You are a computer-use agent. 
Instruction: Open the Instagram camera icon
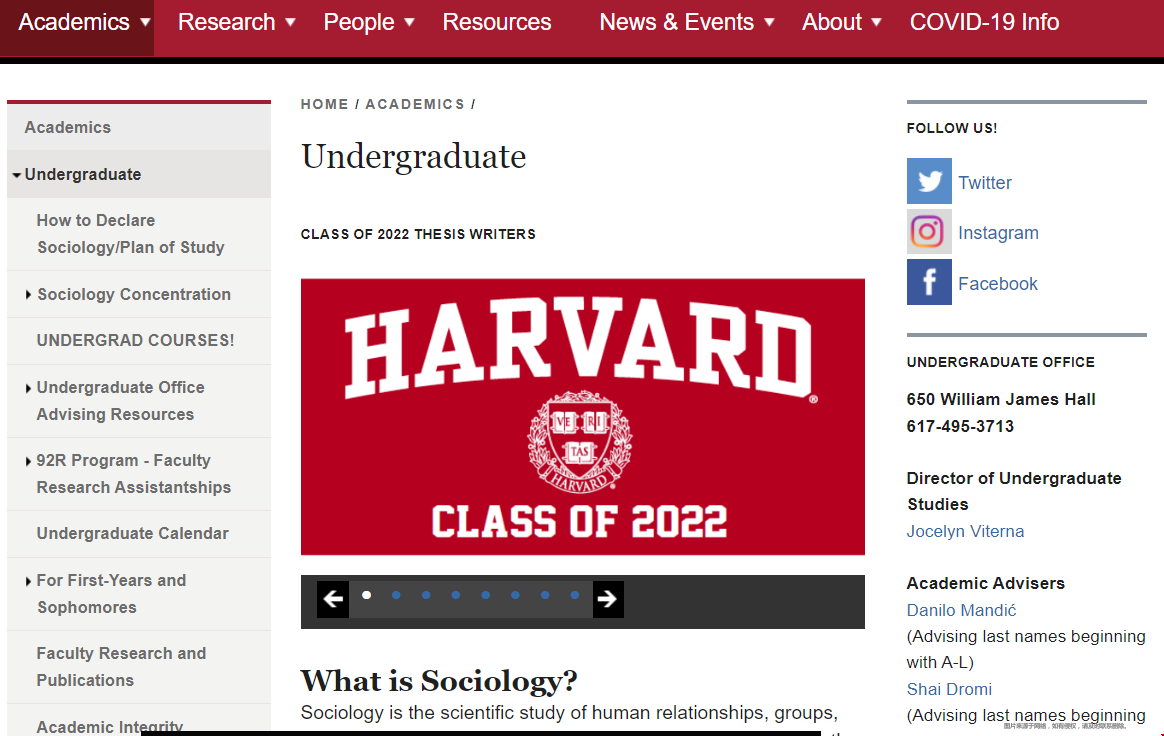pos(929,232)
